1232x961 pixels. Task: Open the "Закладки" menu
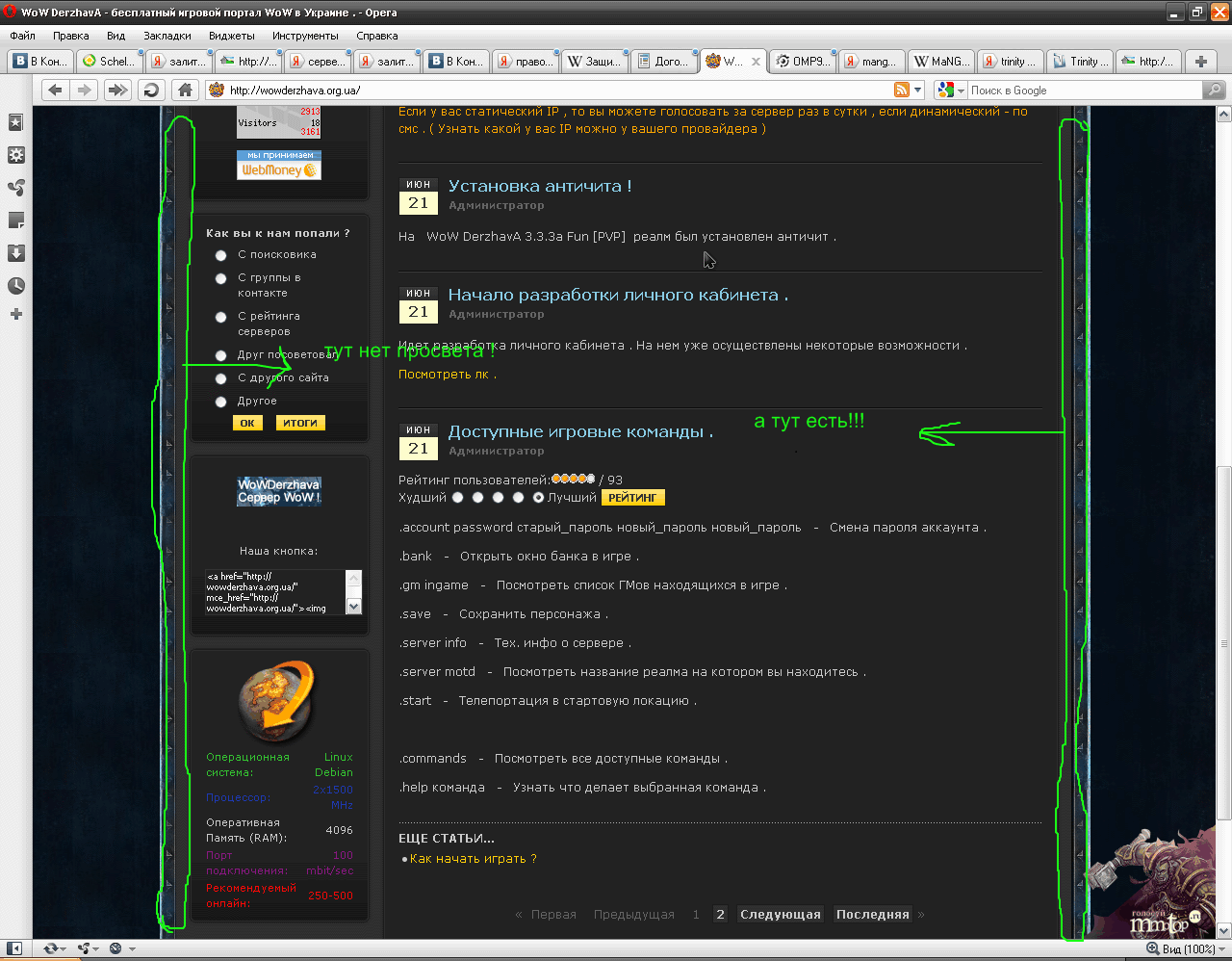pos(167,36)
